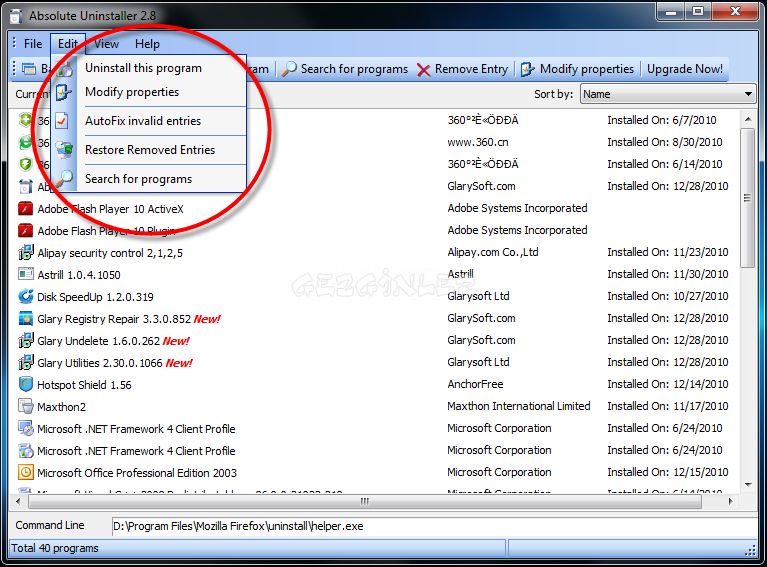Image resolution: width=767 pixels, height=567 pixels.
Task: Click the Upgrade Now! button
Action: [x=685, y=69]
